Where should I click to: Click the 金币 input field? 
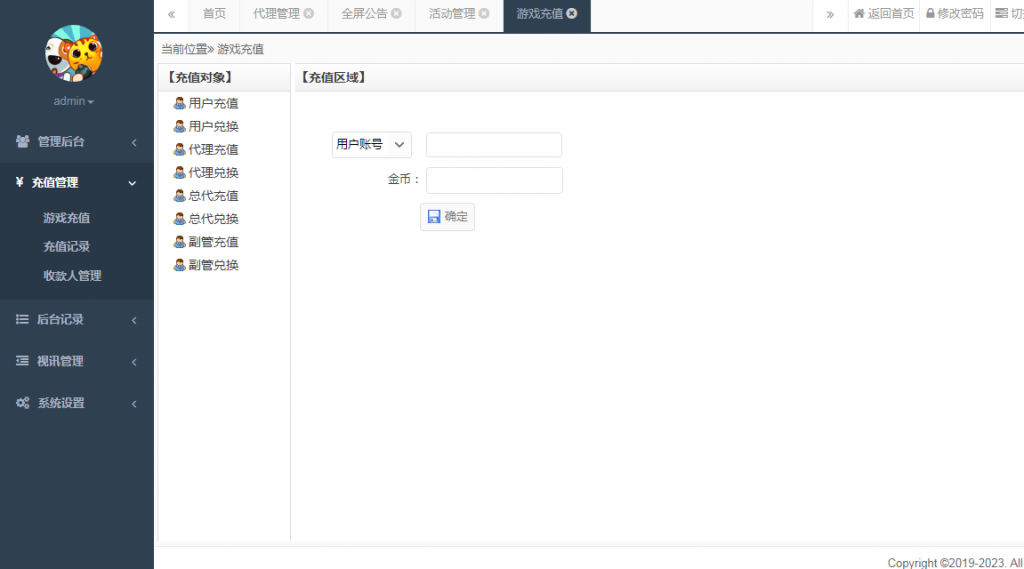494,180
